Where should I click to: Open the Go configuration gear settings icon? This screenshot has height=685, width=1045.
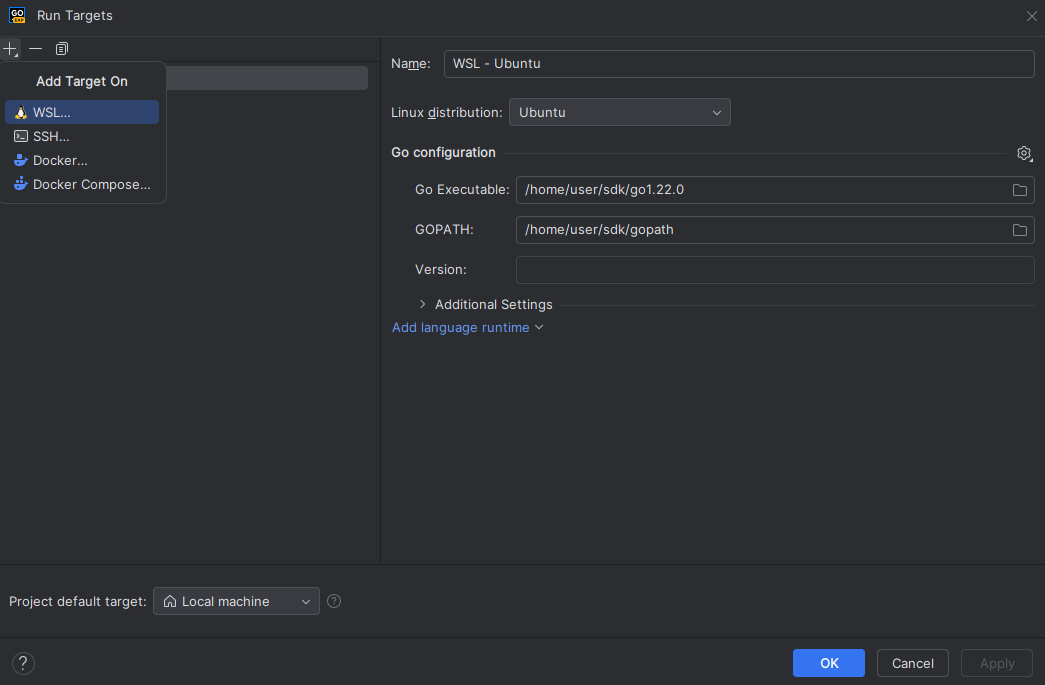click(1024, 153)
